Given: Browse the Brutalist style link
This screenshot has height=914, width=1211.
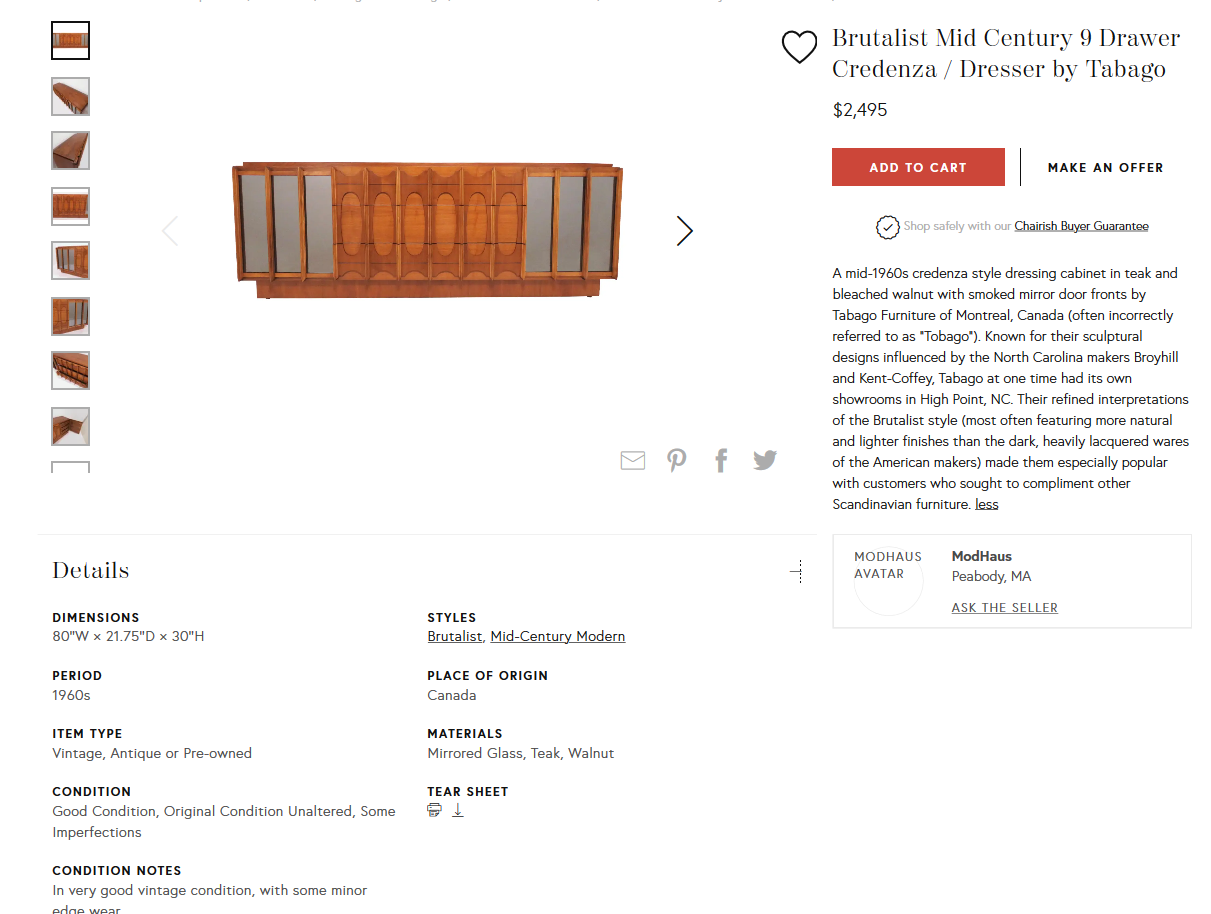Looking at the screenshot, I should [x=454, y=636].
